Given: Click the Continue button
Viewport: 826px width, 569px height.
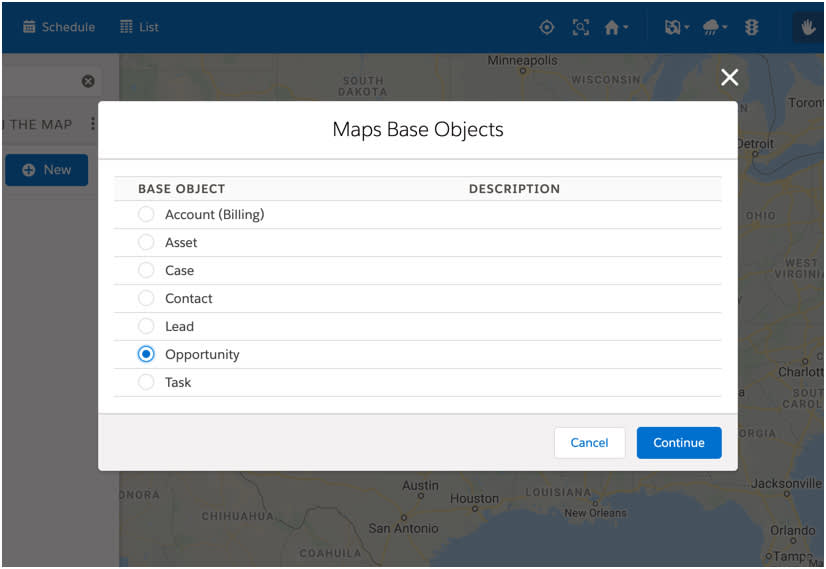Looking at the screenshot, I should 678,443.
